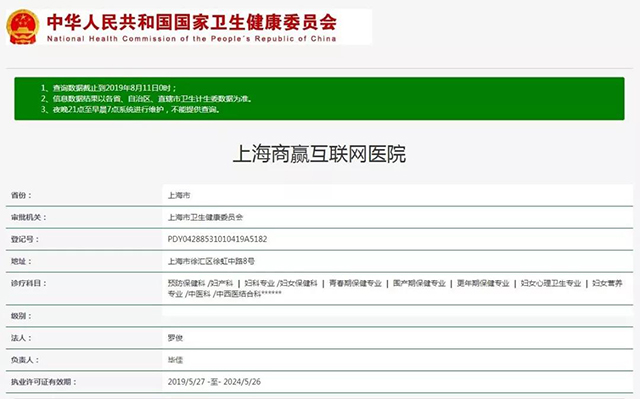Click the national emblem logo icon
This screenshot has width=640, height=399.
click(23, 27)
